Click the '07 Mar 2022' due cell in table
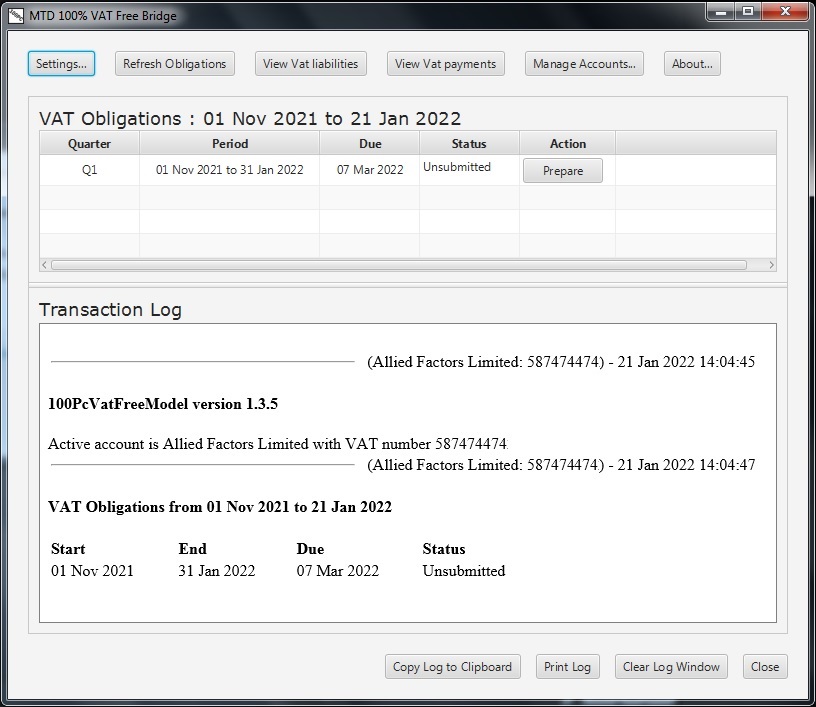Viewport: 816px width, 707px height. pos(369,170)
